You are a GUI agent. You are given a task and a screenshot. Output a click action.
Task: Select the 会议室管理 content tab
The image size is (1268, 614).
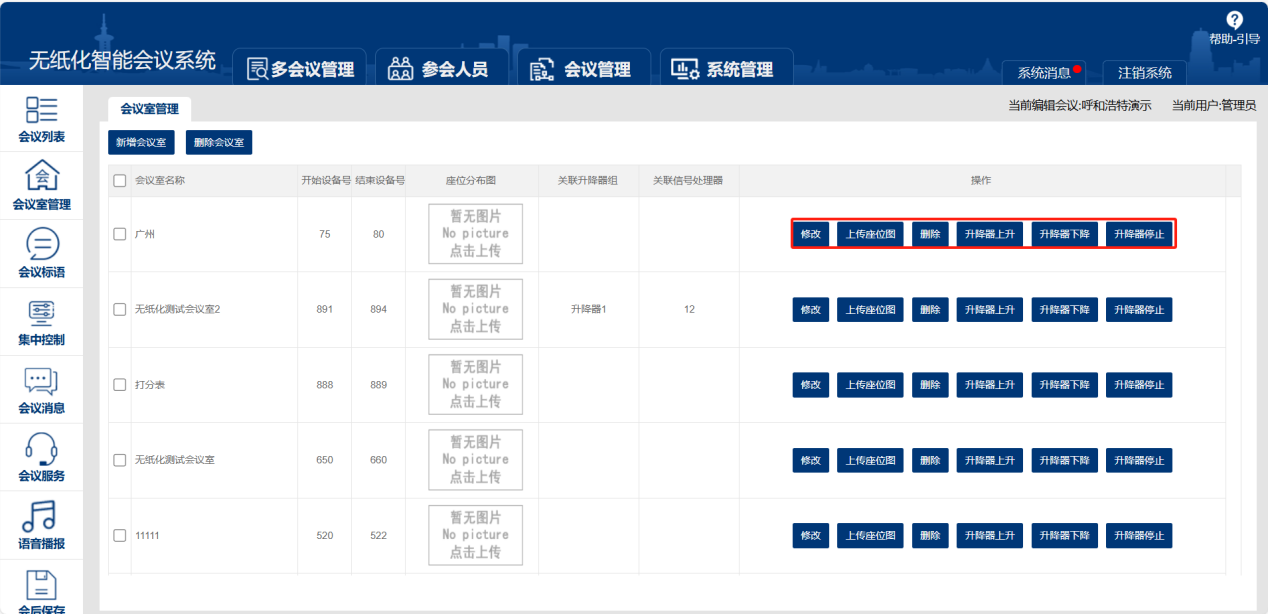149,109
